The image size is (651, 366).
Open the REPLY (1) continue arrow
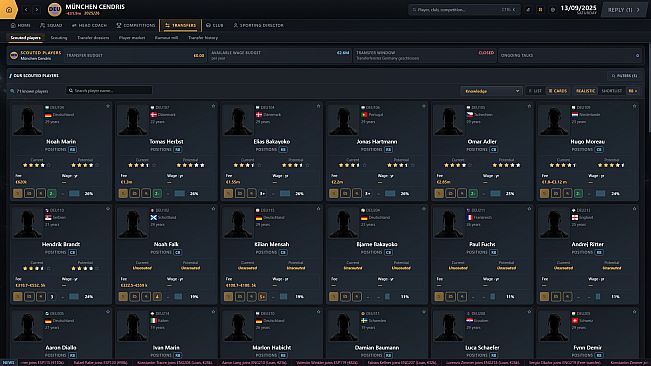pos(638,10)
